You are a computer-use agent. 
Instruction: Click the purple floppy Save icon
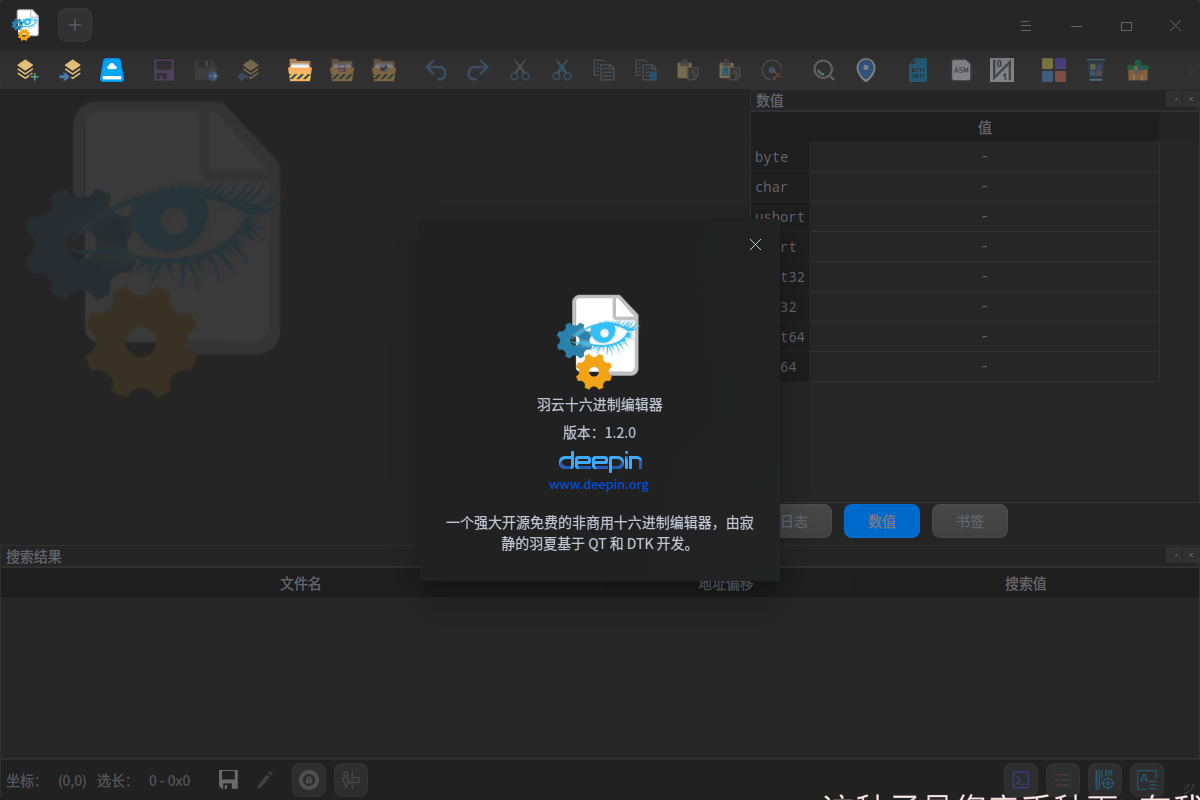[x=164, y=70]
